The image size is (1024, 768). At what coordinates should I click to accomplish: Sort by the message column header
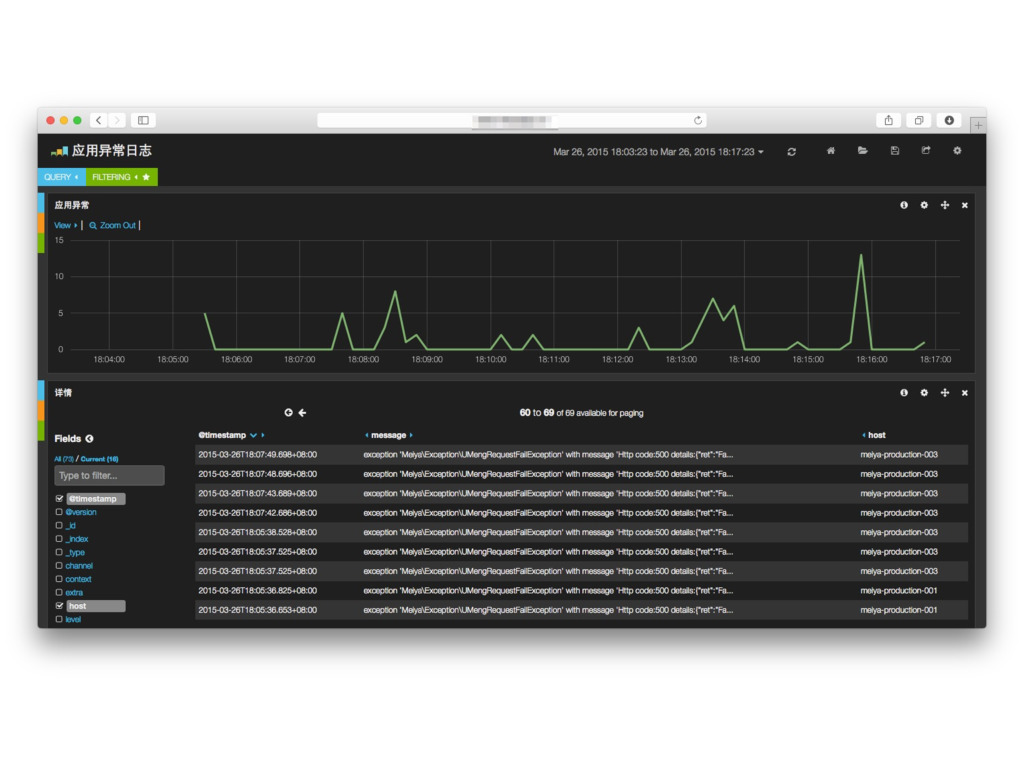[x=389, y=435]
